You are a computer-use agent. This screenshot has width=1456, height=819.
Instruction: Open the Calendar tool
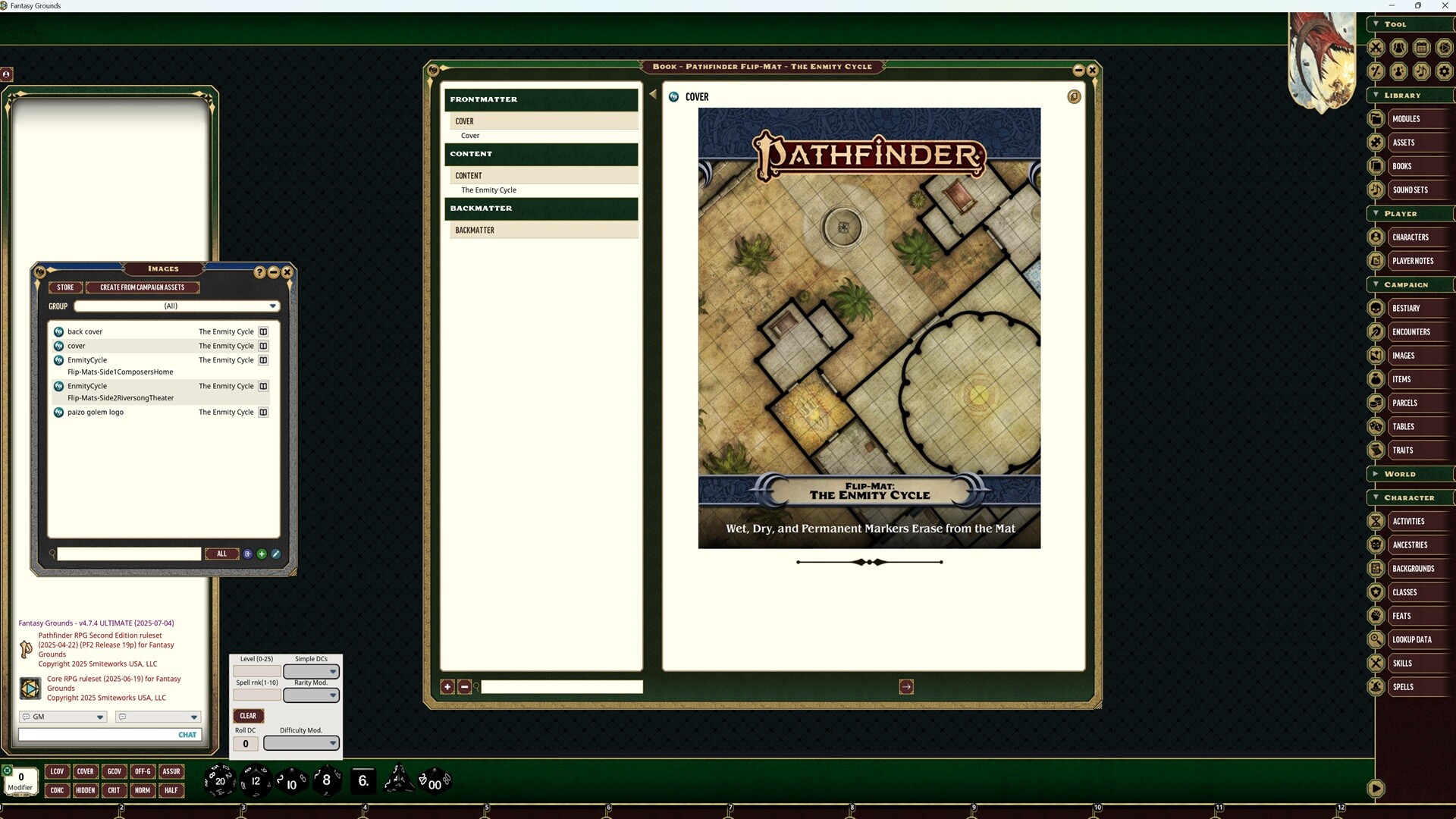(1422, 48)
